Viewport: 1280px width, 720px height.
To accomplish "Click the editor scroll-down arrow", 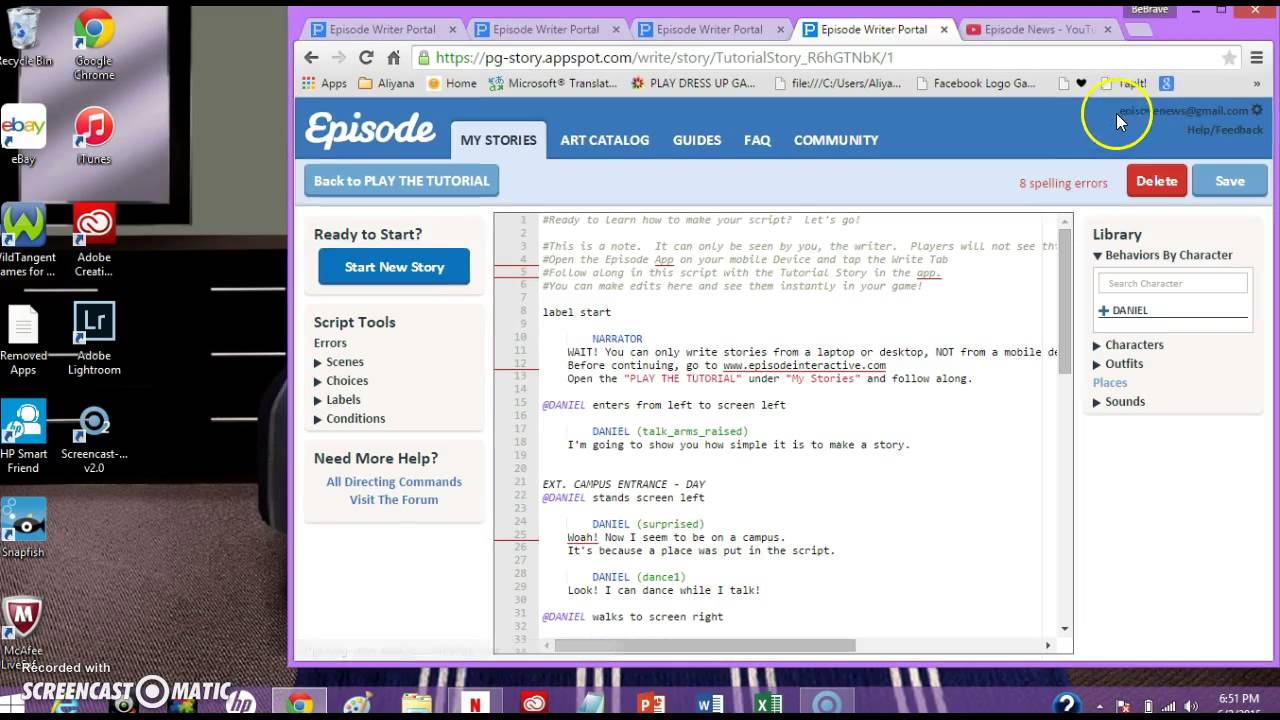I will [x=1064, y=629].
